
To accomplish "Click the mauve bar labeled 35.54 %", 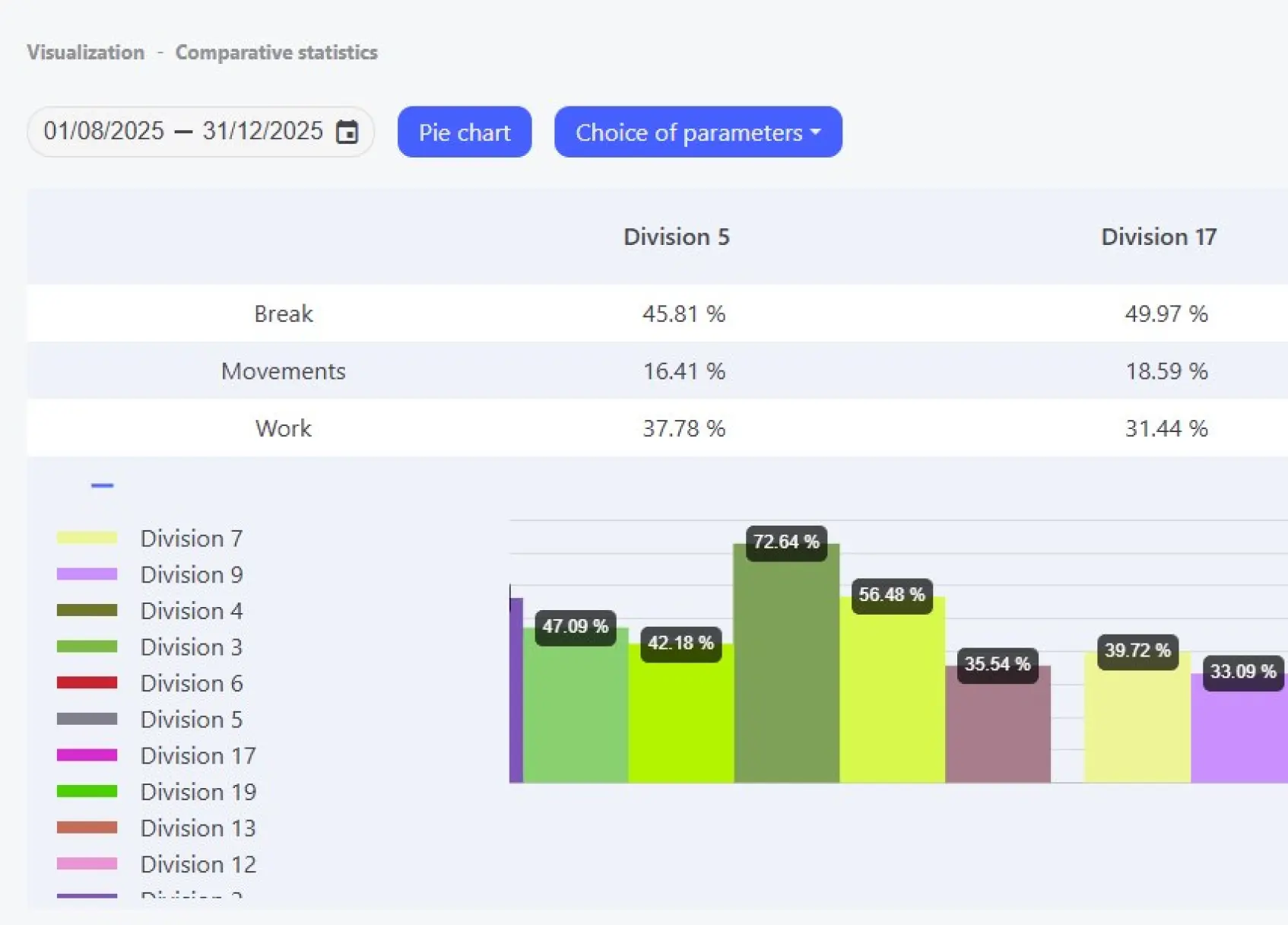I will pyautogui.click(x=998, y=724).
